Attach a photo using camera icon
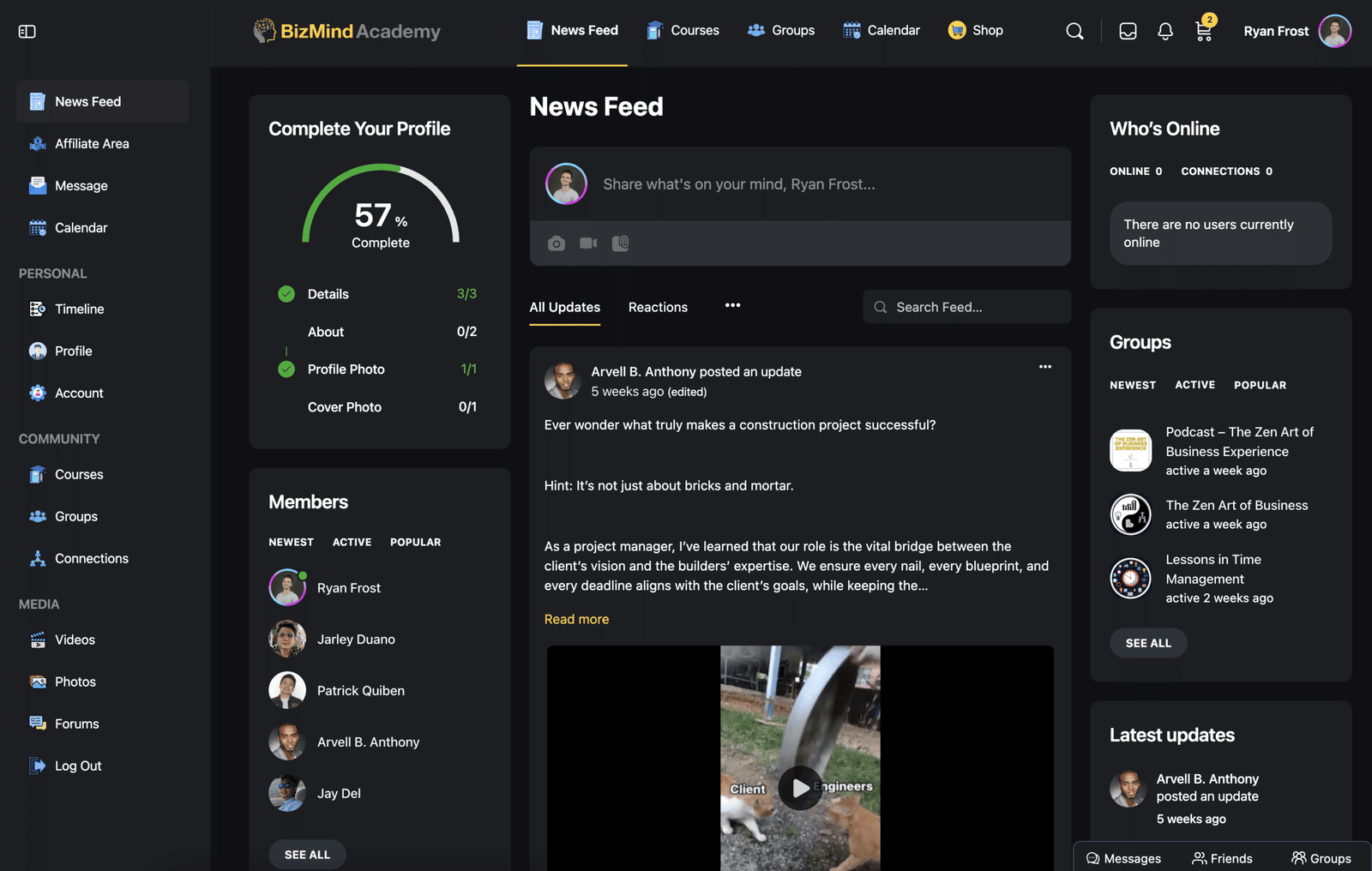Image resolution: width=1372 pixels, height=871 pixels. pyautogui.click(x=557, y=243)
